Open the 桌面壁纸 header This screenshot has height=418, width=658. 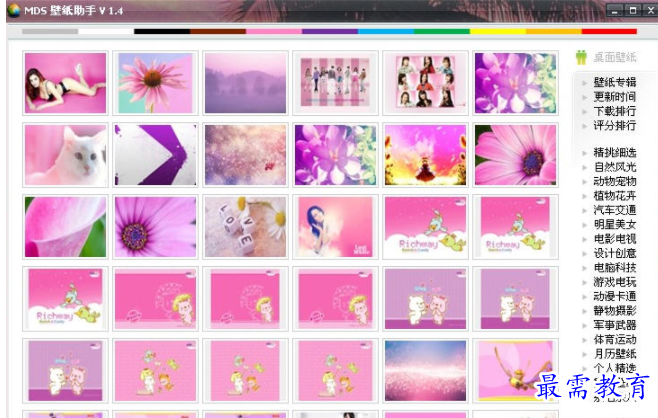tap(617, 58)
